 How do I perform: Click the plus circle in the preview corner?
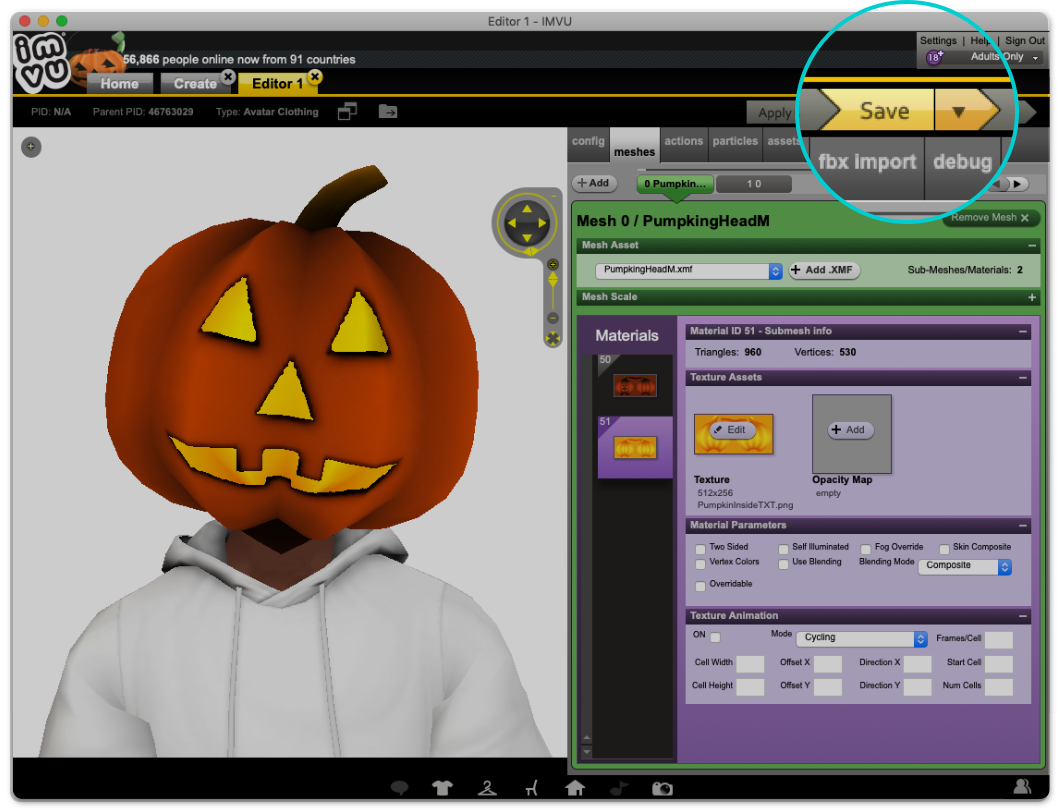click(x=31, y=146)
